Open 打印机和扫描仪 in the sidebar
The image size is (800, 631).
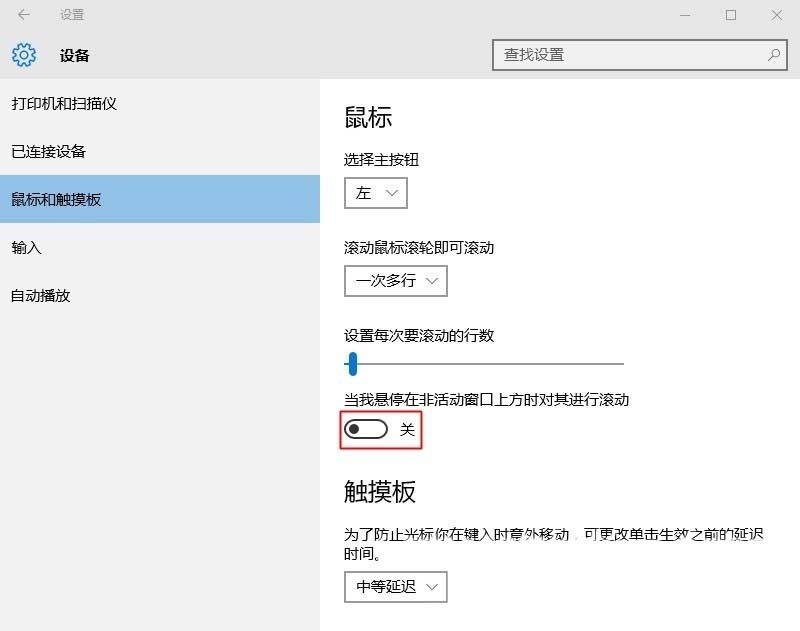point(64,104)
